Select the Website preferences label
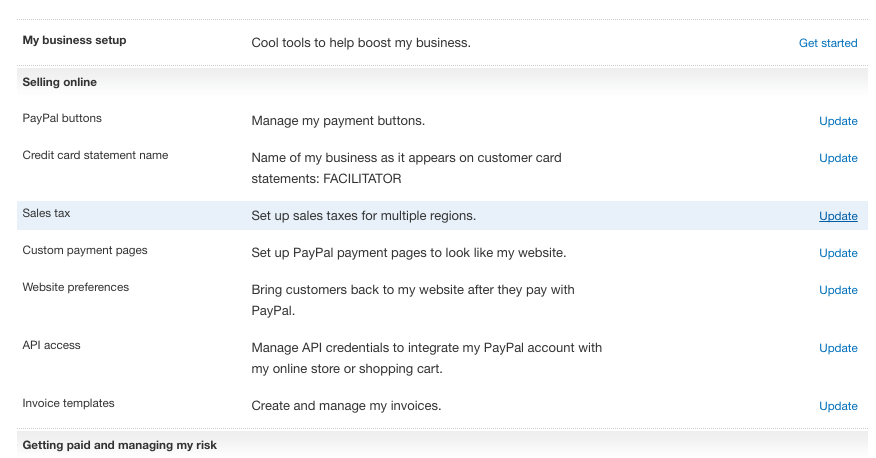The height and width of the screenshot is (458, 876). pos(75,287)
